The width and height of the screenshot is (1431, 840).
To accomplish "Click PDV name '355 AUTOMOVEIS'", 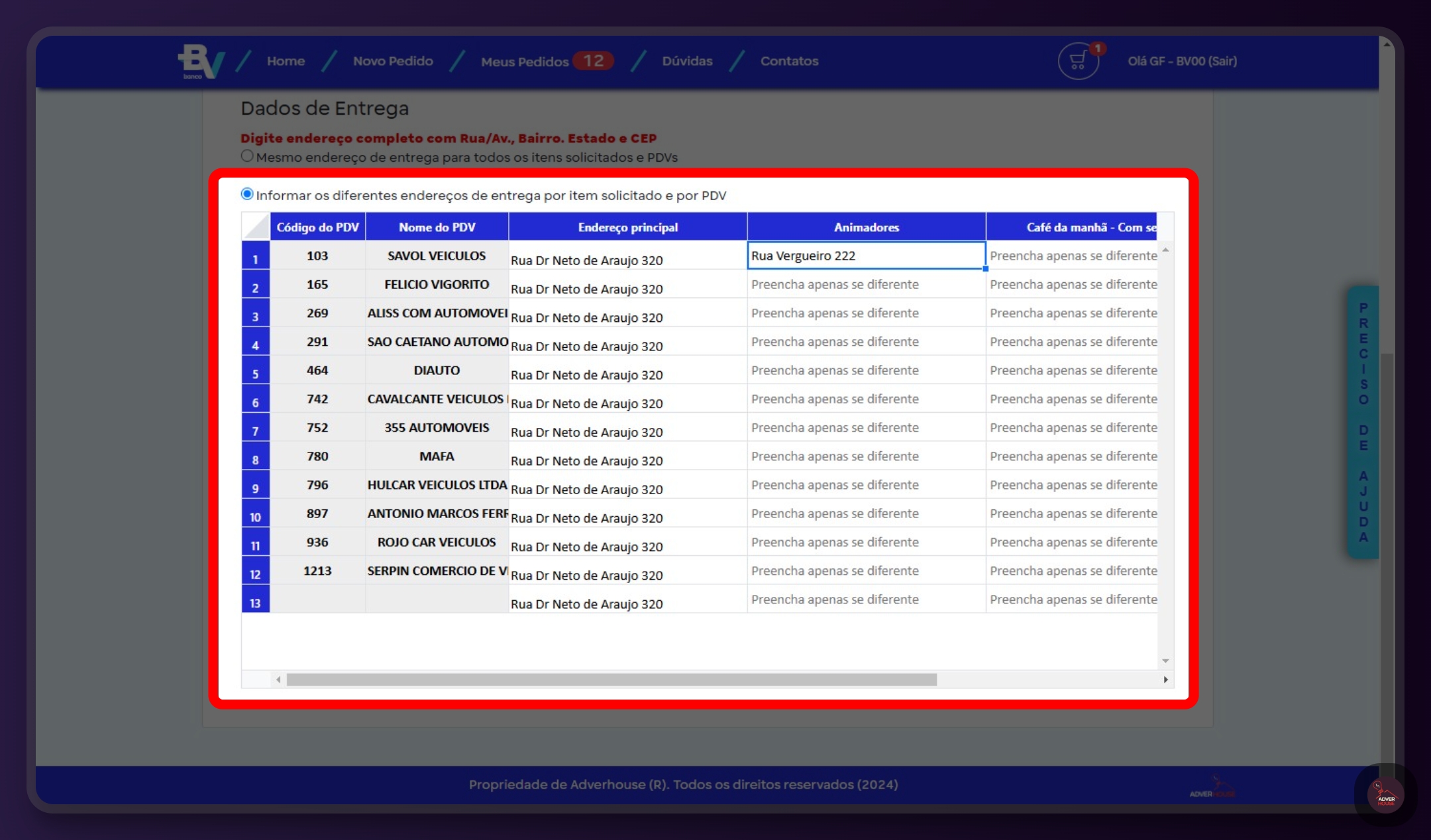I will click(437, 428).
